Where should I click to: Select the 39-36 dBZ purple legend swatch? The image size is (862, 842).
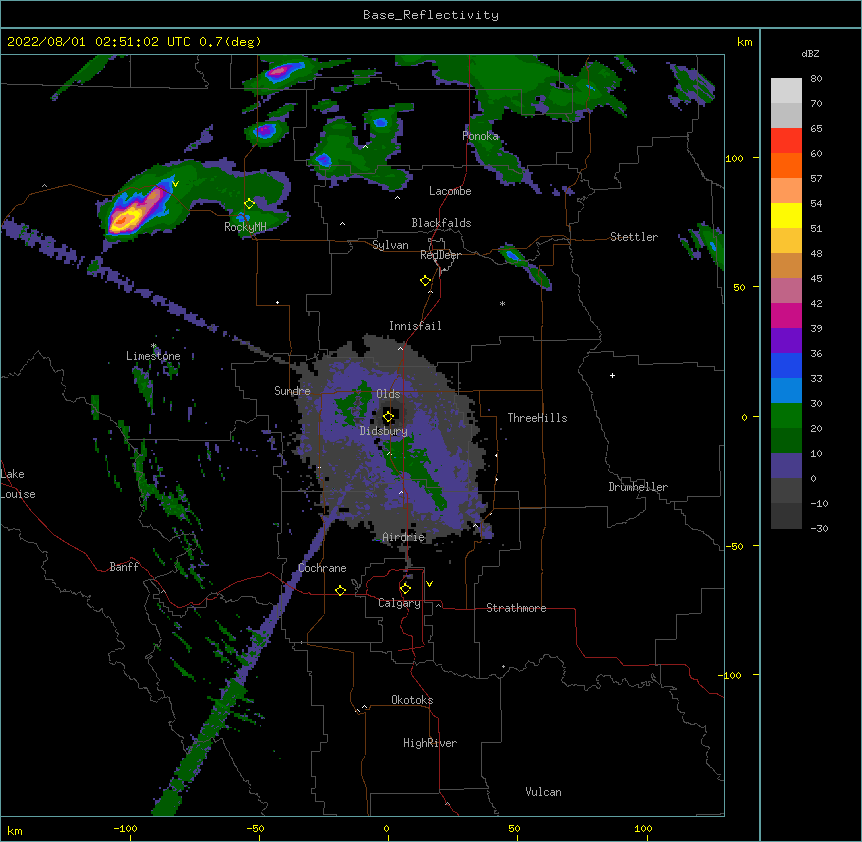[x=786, y=341]
